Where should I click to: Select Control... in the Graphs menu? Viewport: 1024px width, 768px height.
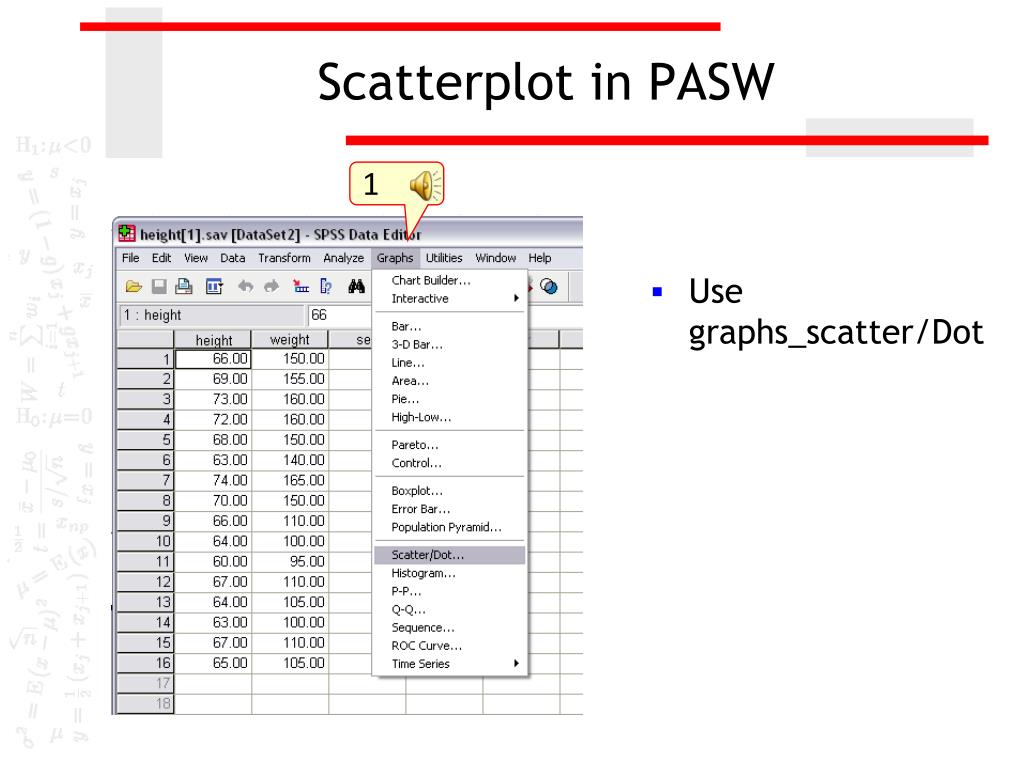pyautogui.click(x=449, y=463)
